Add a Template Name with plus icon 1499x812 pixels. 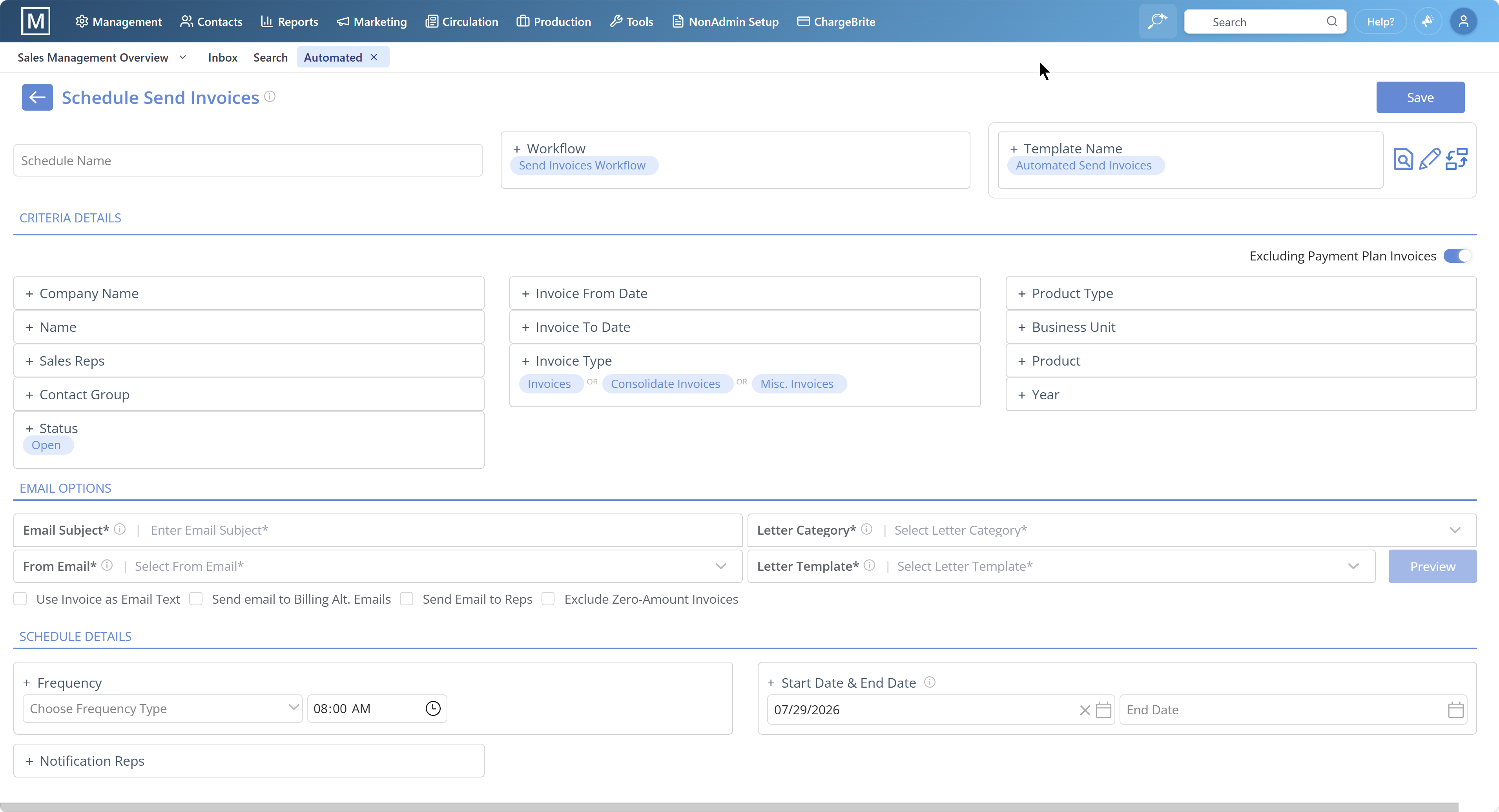click(x=1014, y=149)
